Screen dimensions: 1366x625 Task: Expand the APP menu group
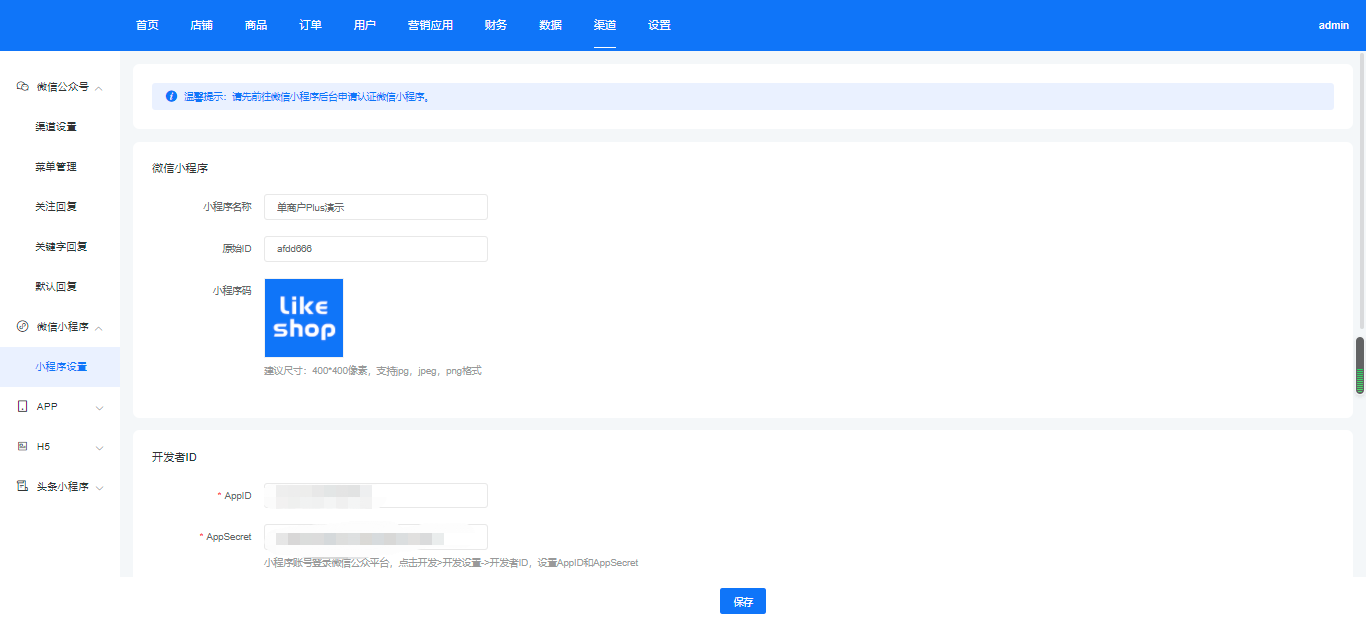point(99,408)
